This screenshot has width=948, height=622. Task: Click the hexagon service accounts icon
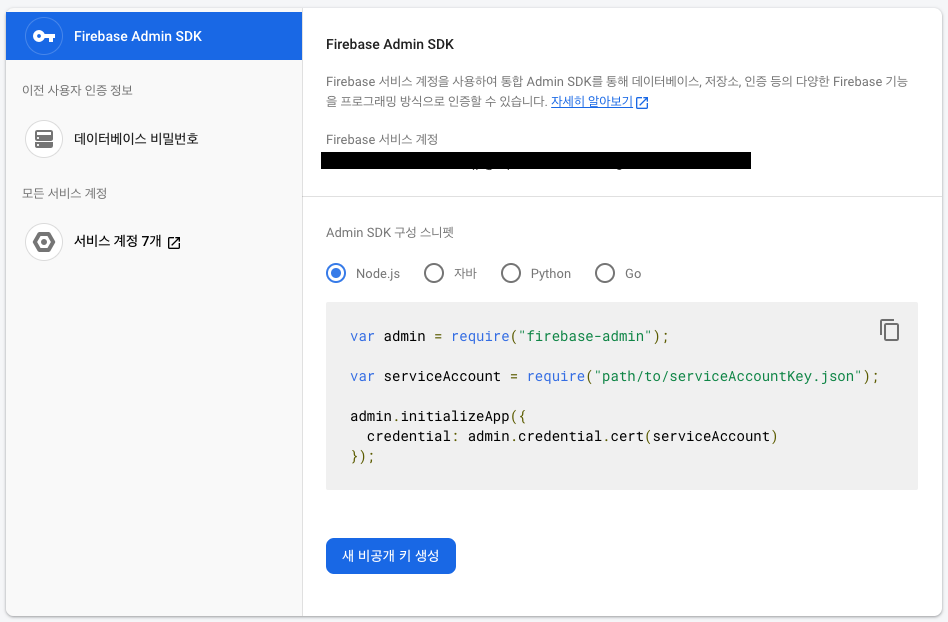tap(44, 242)
